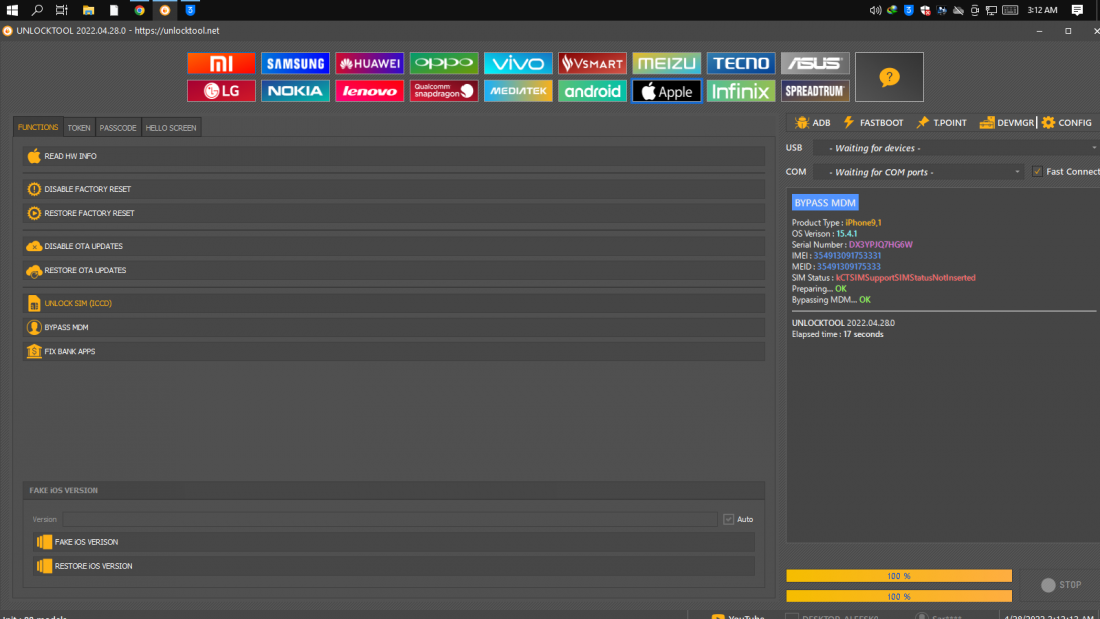Select the LG brand logo
This screenshot has height=619, width=1100.
coord(221,91)
